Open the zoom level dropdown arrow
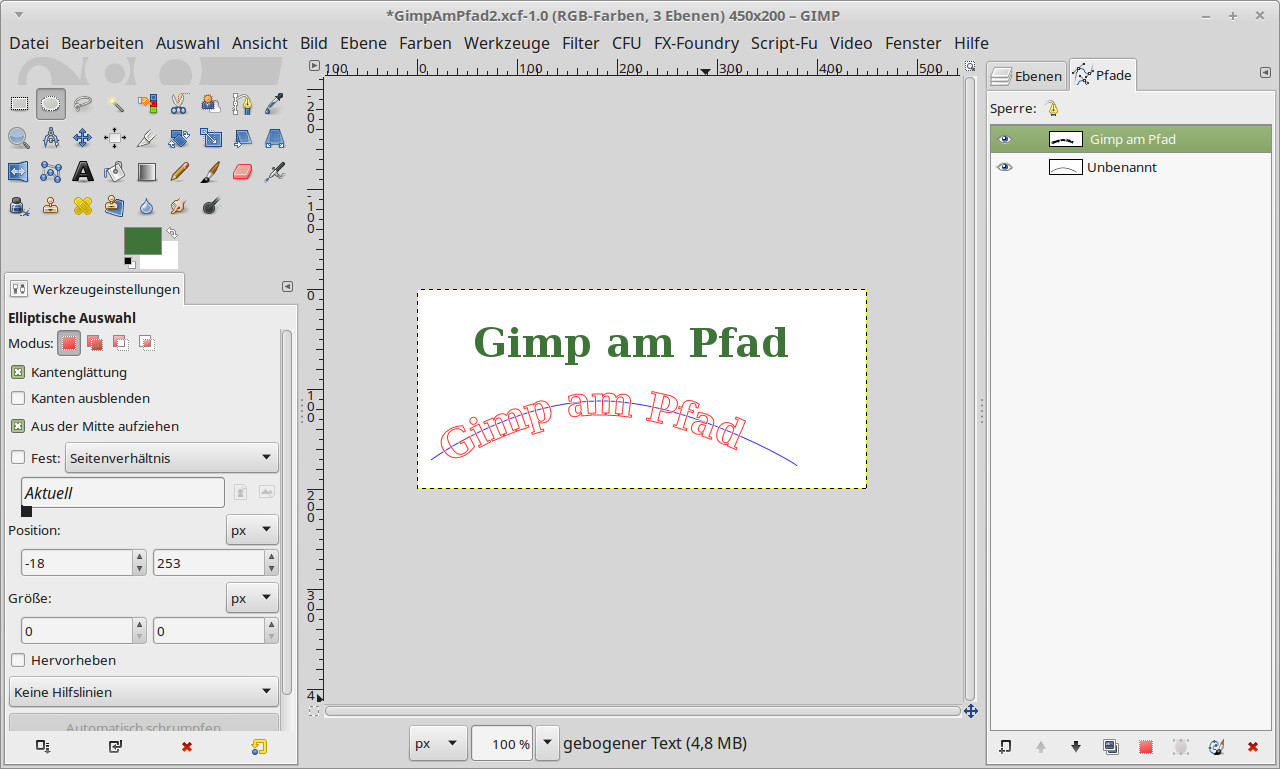This screenshot has width=1280, height=769. click(547, 744)
